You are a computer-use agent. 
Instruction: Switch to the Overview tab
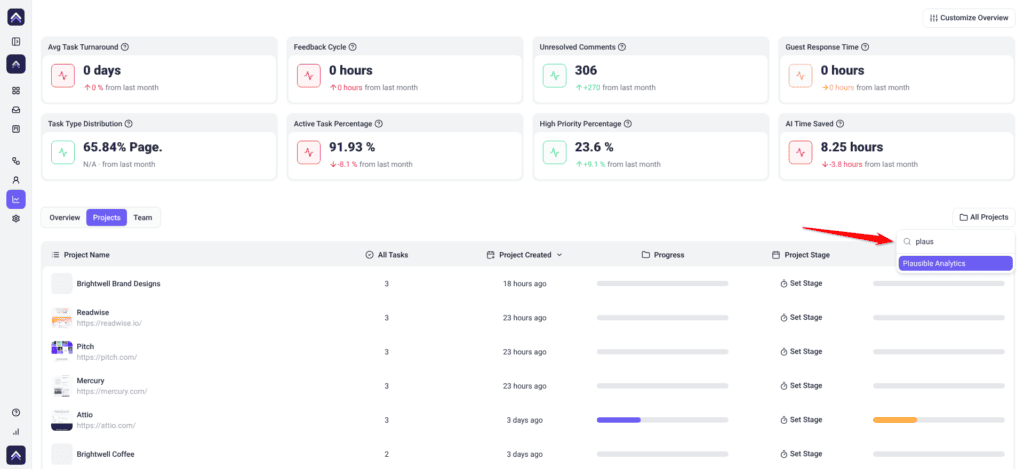(65, 218)
